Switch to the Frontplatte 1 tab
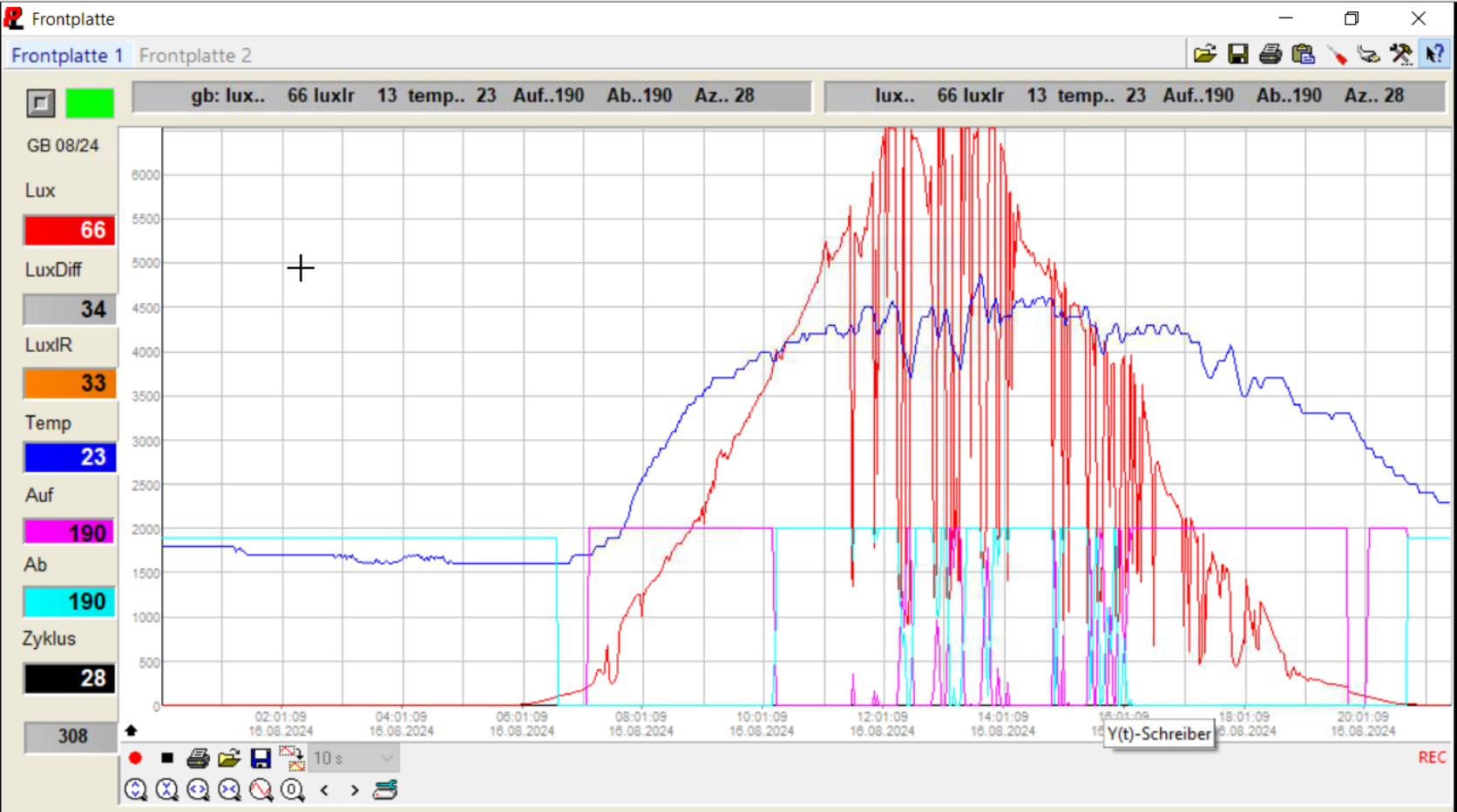This screenshot has height=812, width=1457. [67, 56]
